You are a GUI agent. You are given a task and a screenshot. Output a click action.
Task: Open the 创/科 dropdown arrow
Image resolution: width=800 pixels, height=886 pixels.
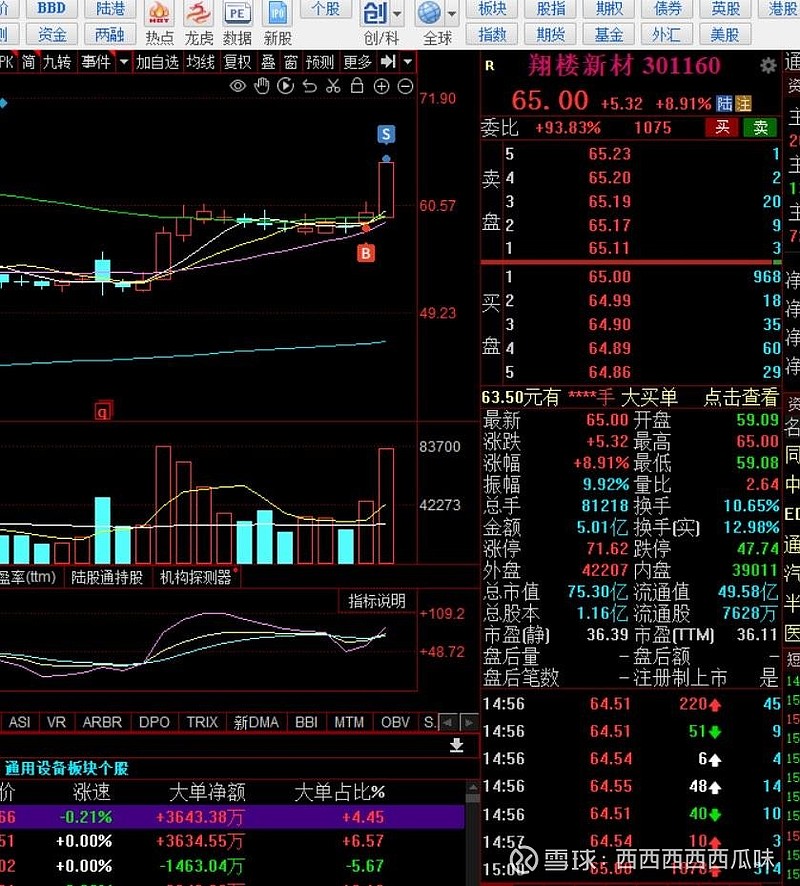click(x=397, y=14)
